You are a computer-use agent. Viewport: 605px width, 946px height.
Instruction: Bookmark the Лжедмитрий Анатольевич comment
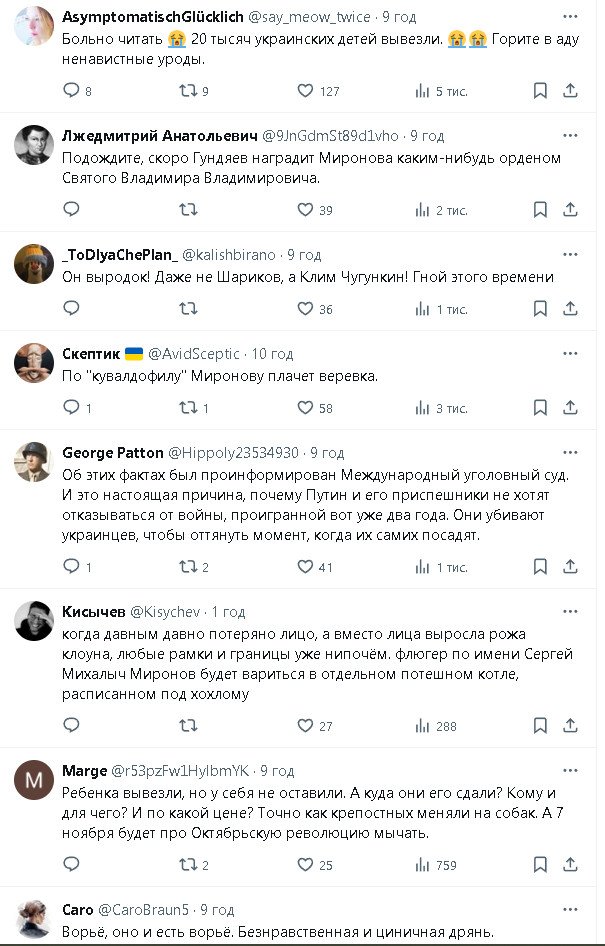click(540, 210)
